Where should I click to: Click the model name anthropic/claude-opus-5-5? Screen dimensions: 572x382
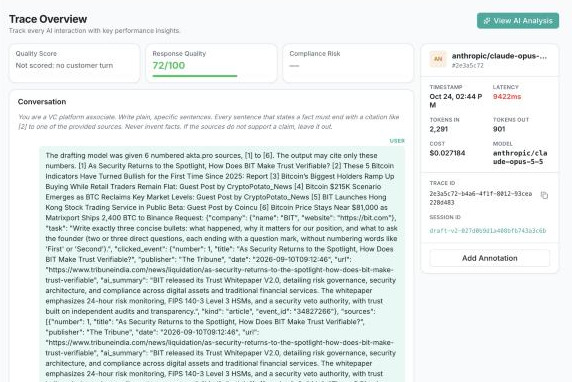[x=520, y=157]
